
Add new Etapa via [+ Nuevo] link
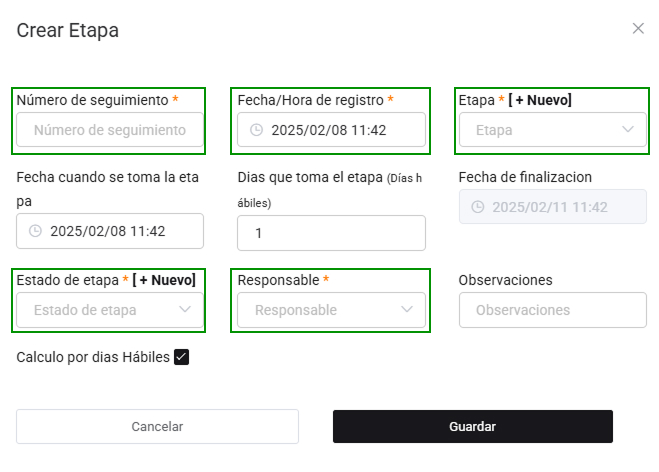[x=540, y=100]
